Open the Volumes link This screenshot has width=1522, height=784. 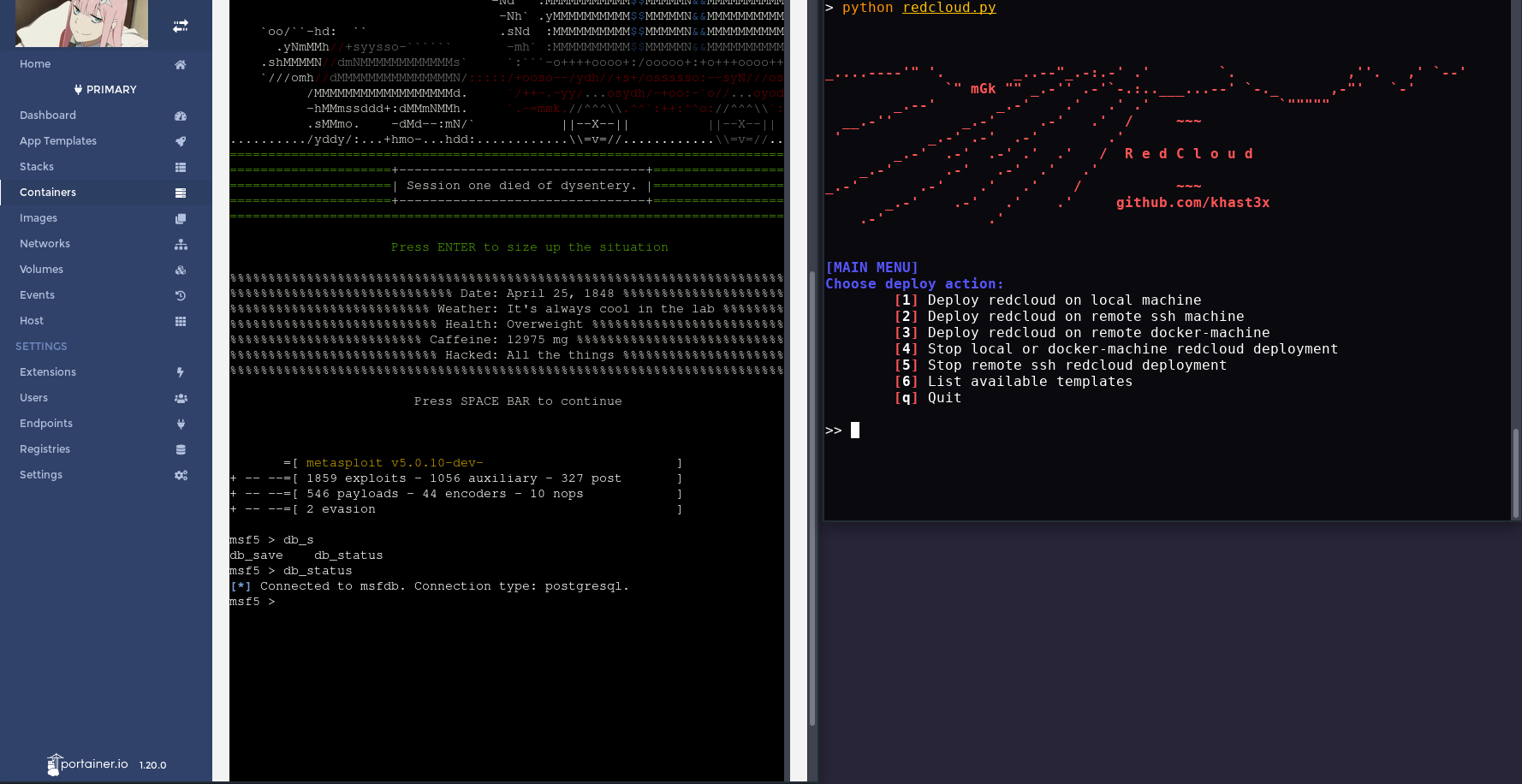click(41, 270)
